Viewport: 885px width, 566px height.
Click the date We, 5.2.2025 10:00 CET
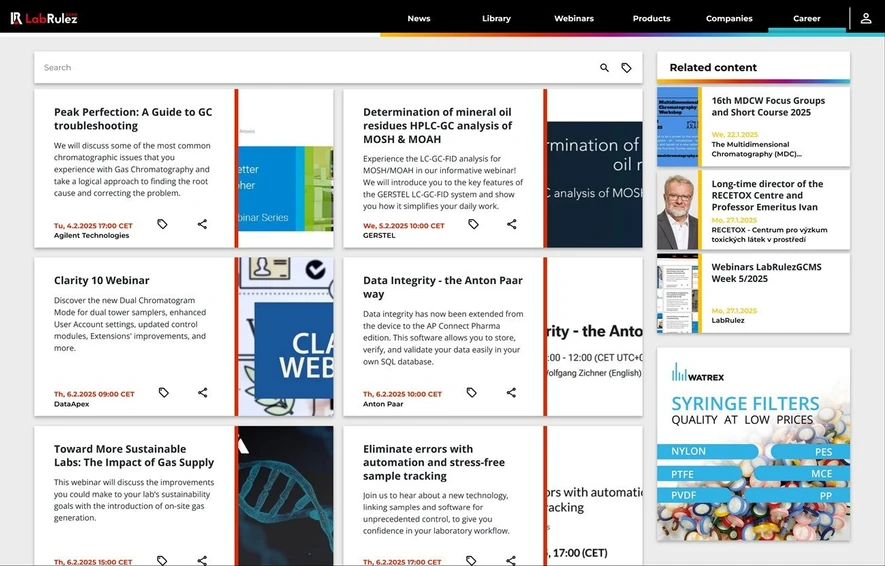404,226
